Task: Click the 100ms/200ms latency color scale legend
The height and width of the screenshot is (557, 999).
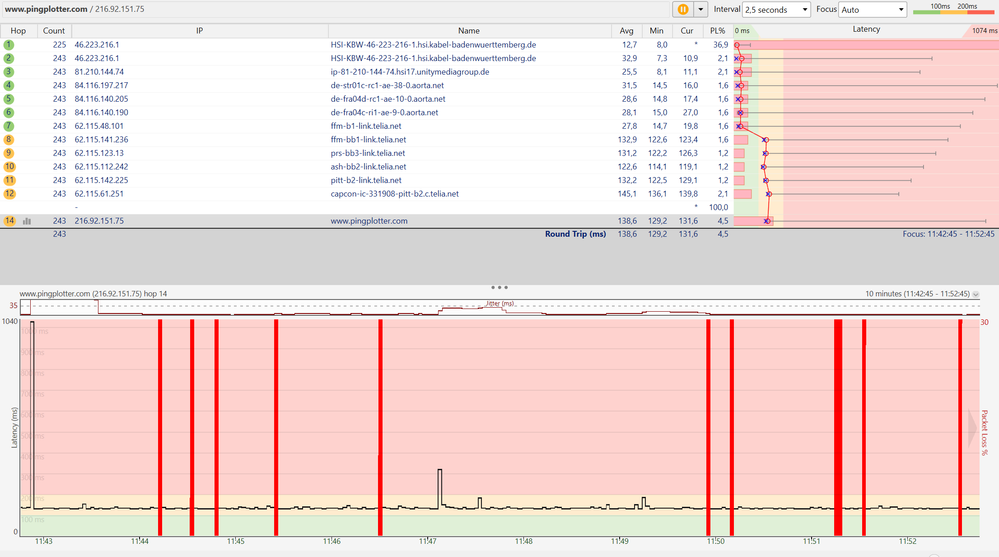Action: 953,9
